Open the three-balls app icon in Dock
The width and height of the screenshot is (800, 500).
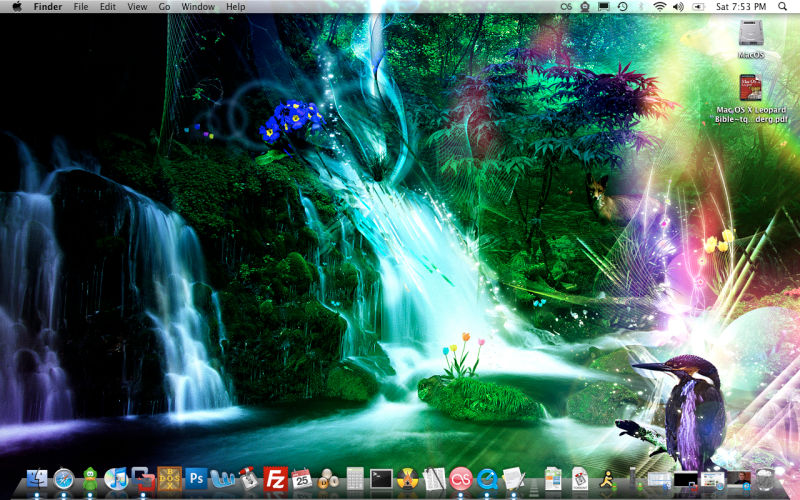328,480
